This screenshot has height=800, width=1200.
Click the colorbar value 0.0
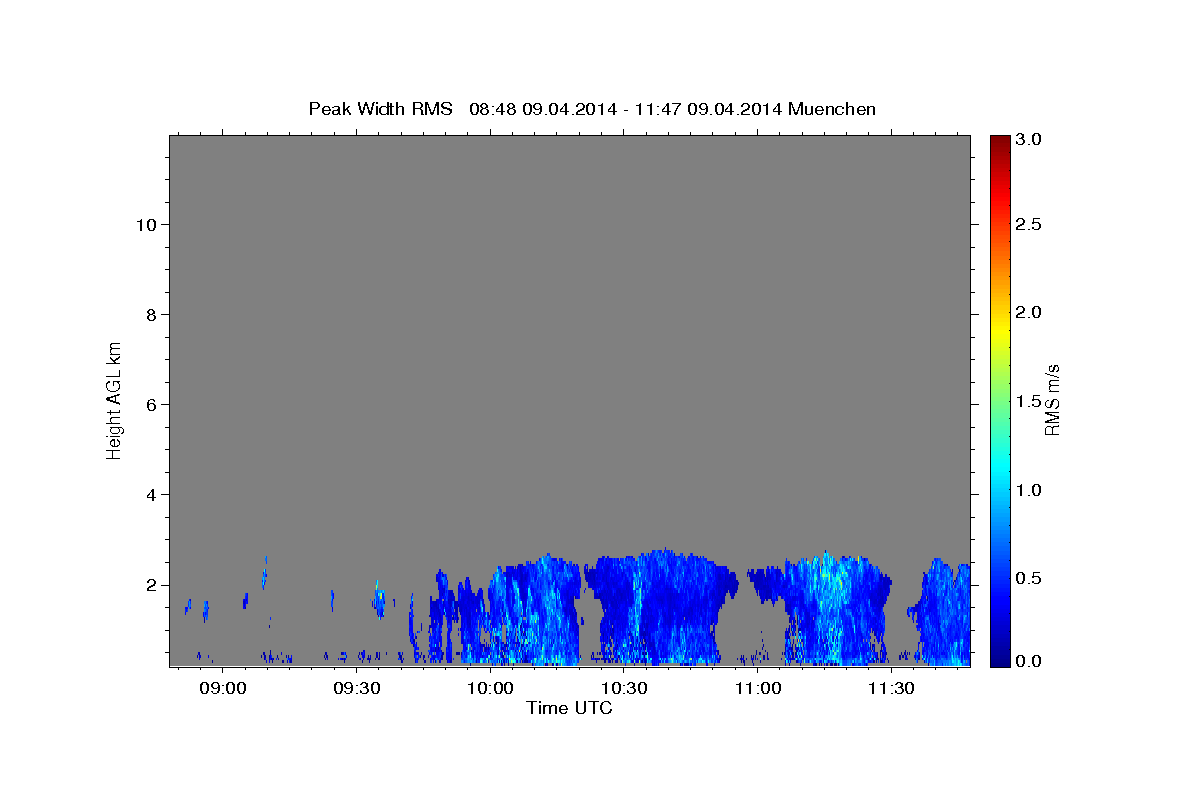click(x=1030, y=661)
